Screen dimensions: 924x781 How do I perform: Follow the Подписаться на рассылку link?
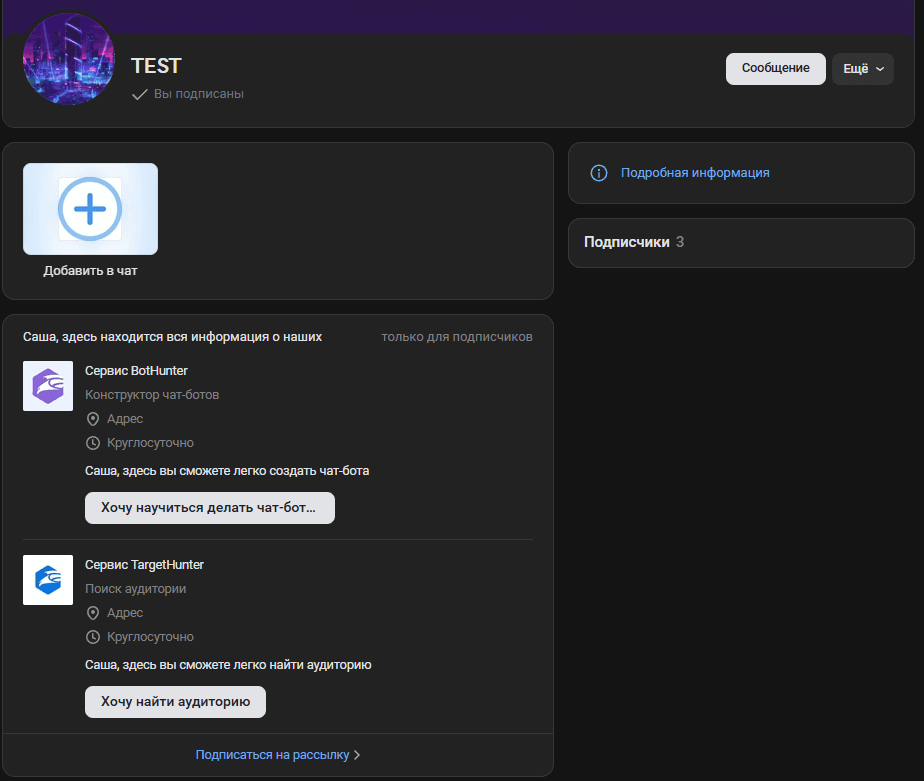pyautogui.click(x=272, y=755)
